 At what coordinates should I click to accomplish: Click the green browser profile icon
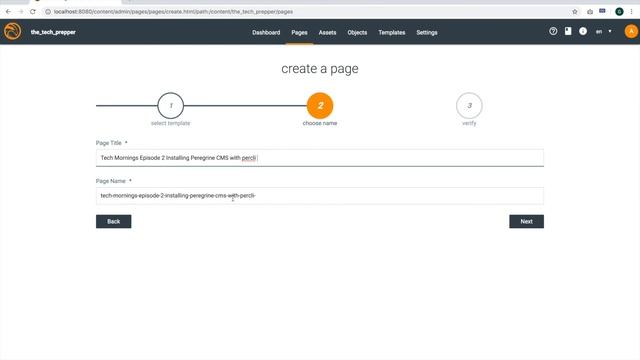[x=619, y=11]
